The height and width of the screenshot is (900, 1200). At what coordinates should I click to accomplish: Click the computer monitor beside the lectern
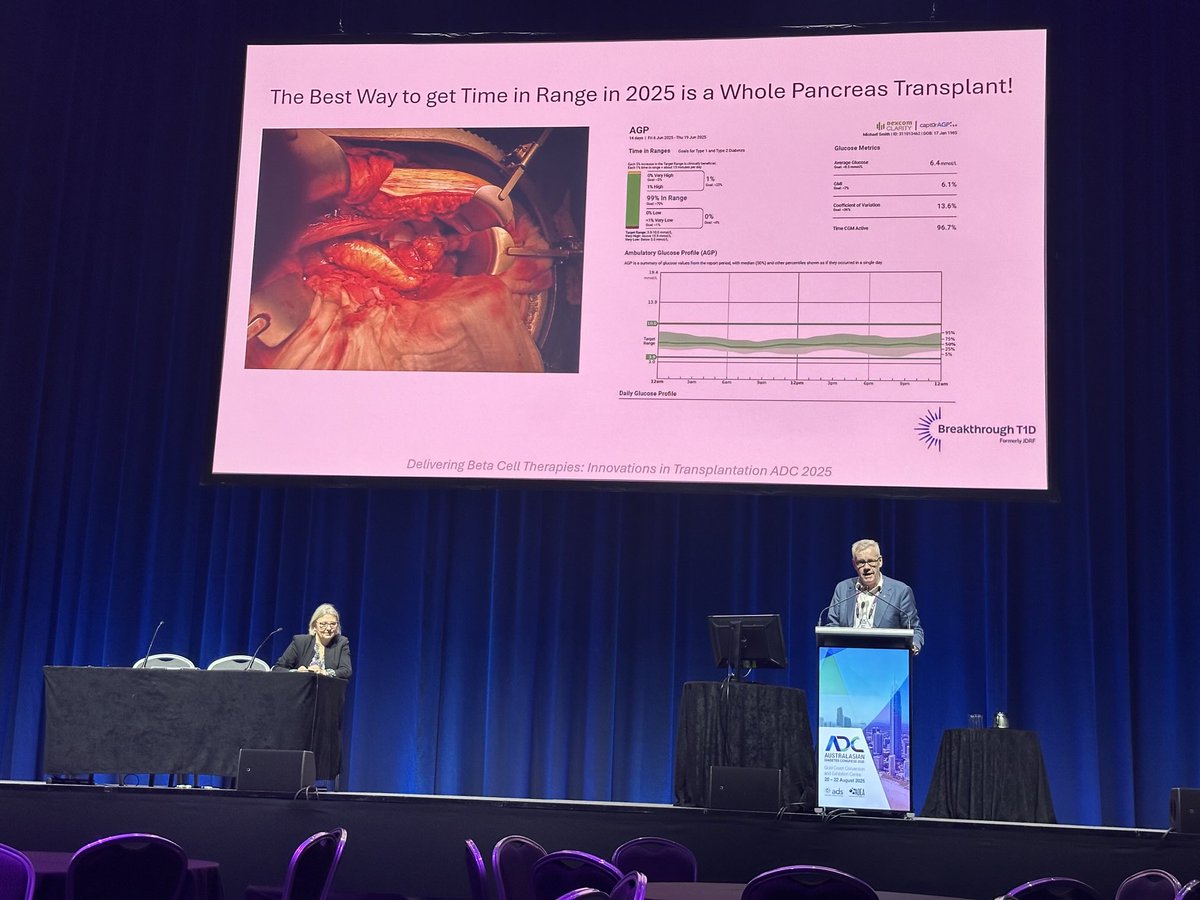click(746, 642)
